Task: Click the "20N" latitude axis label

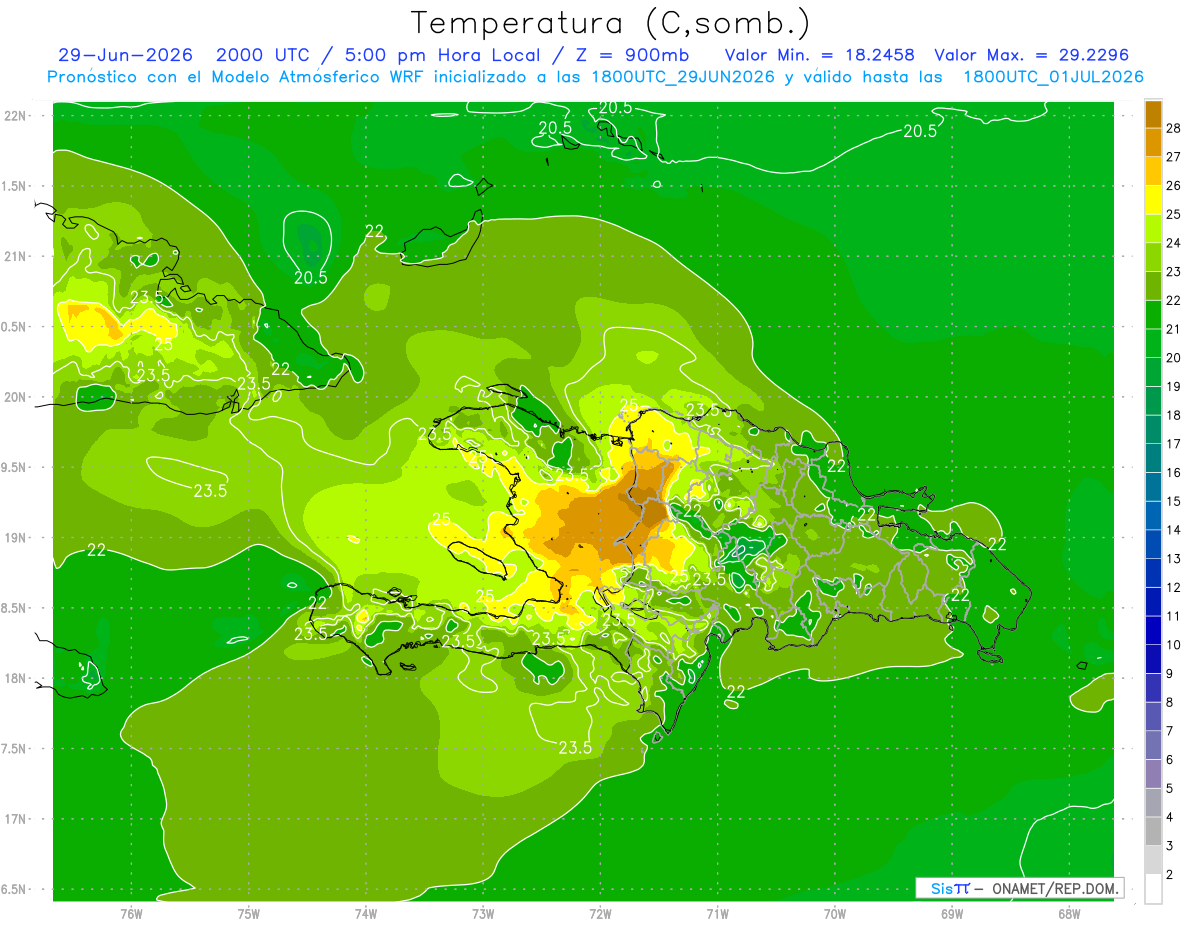Action: (15, 397)
